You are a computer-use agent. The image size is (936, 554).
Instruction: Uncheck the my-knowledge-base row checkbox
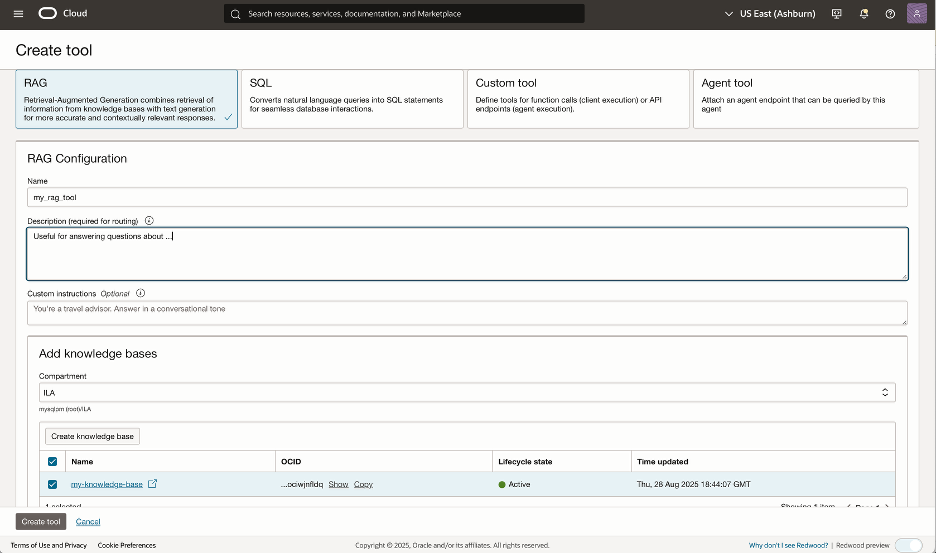tap(53, 484)
